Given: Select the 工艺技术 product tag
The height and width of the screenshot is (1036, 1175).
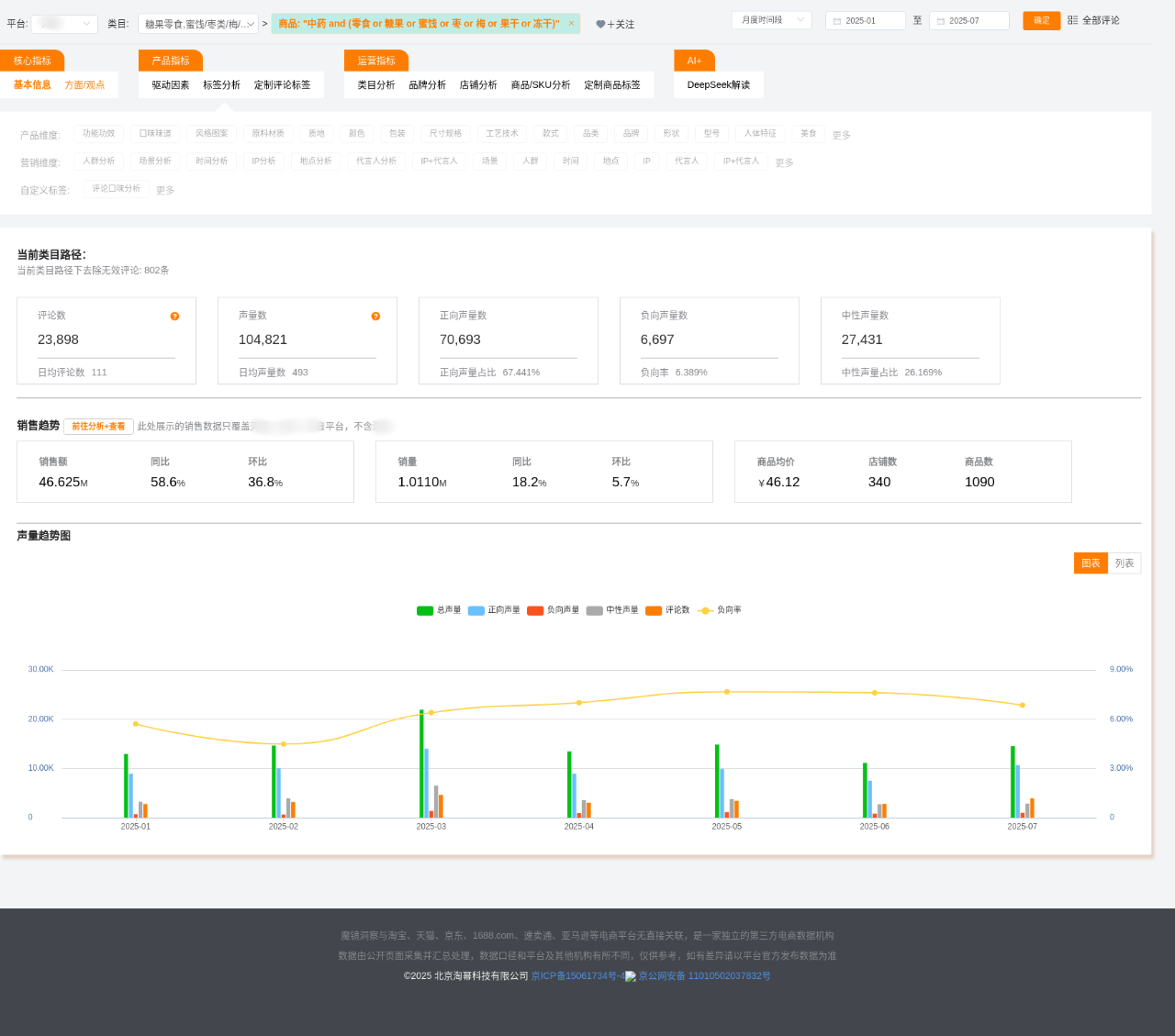Looking at the screenshot, I should tap(502, 134).
